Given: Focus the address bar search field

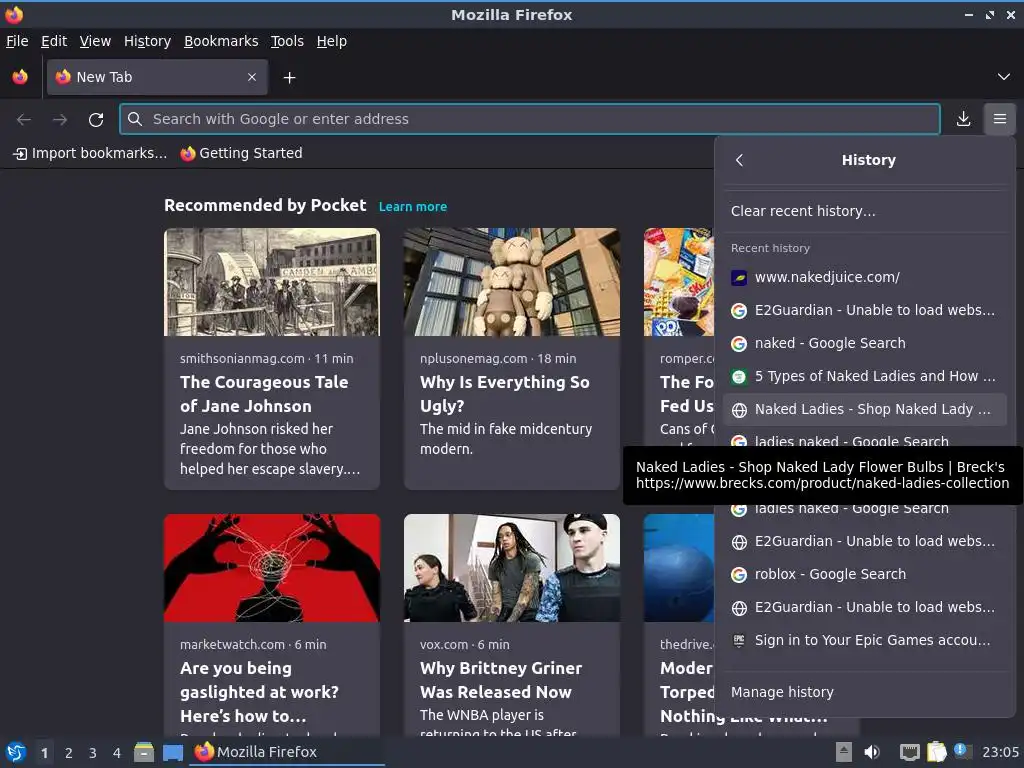Looking at the screenshot, I should click(x=530, y=119).
